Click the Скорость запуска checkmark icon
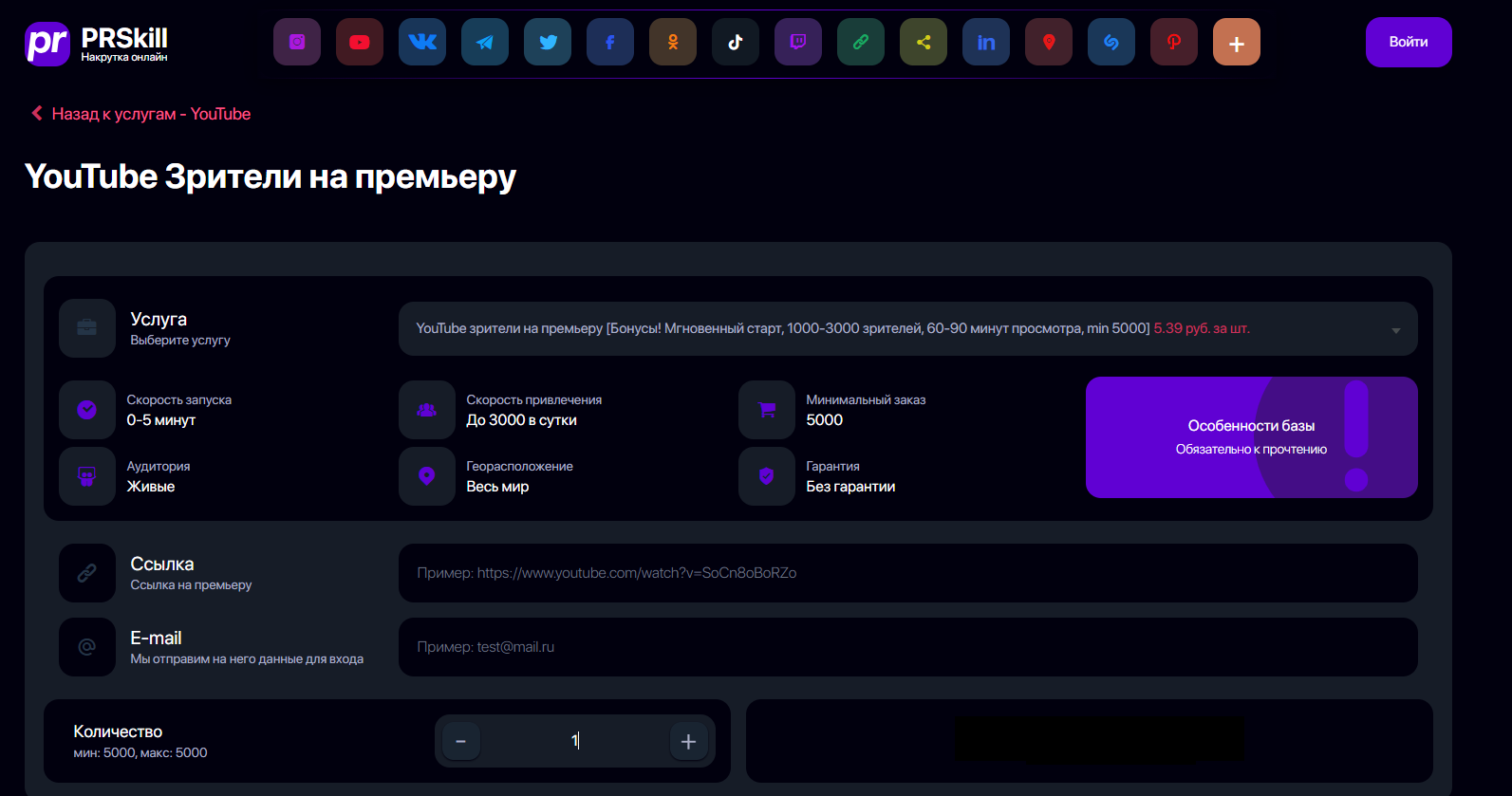The width and height of the screenshot is (1512, 796). (x=87, y=410)
